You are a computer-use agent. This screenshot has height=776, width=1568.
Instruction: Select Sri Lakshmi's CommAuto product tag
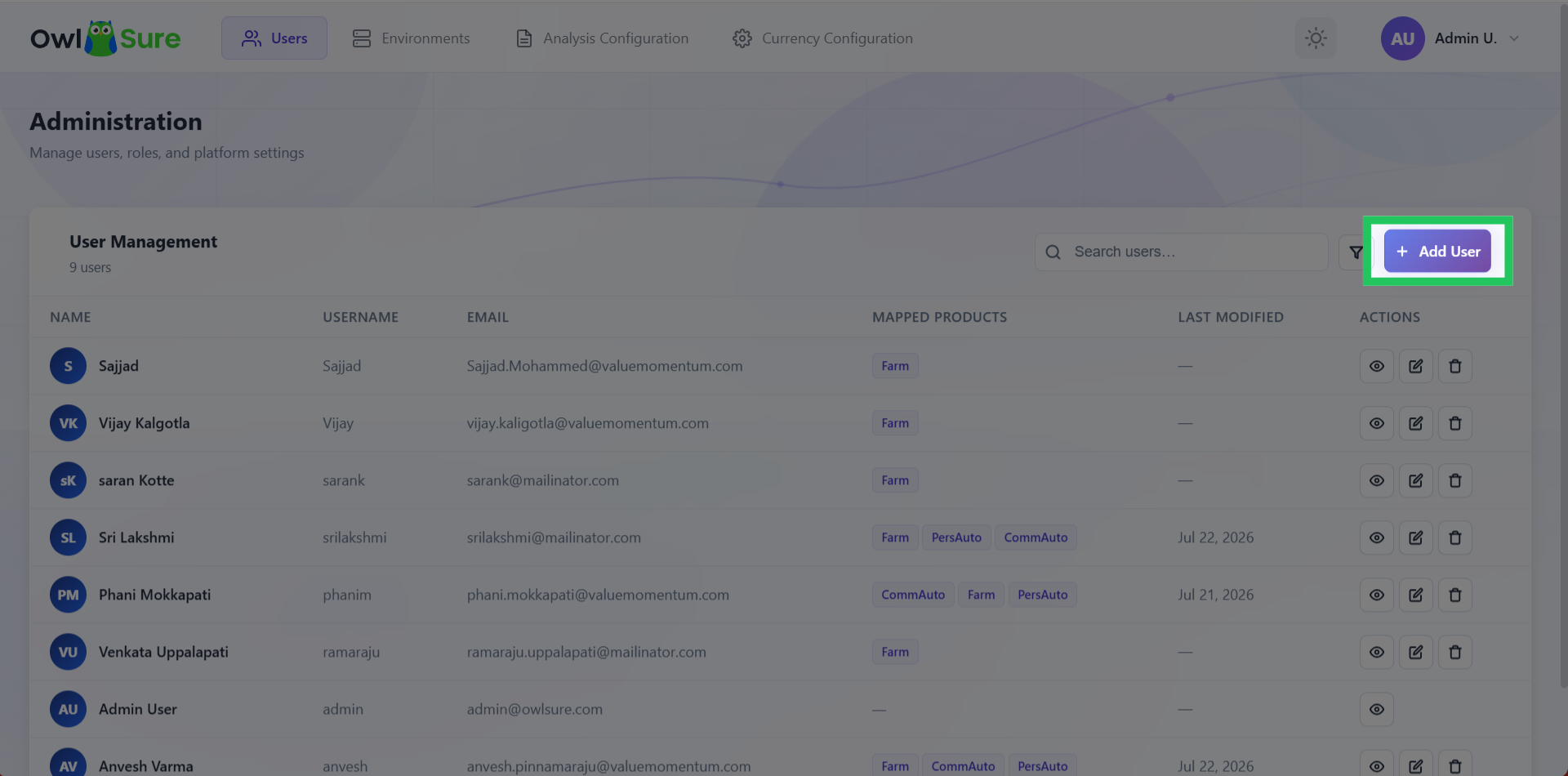tap(1036, 537)
